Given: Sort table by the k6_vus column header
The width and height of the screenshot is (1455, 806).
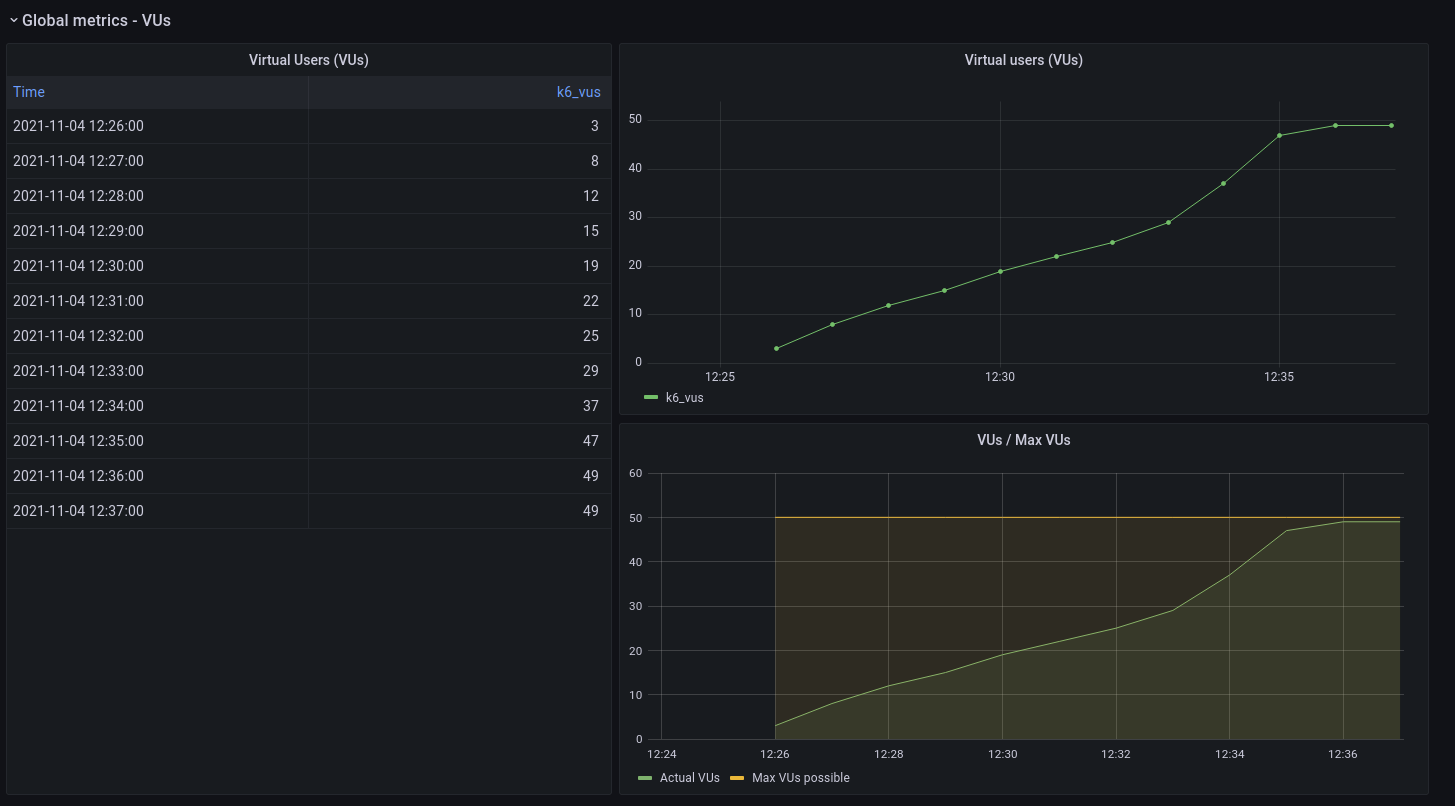Looking at the screenshot, I should click(x=578, y=92).
